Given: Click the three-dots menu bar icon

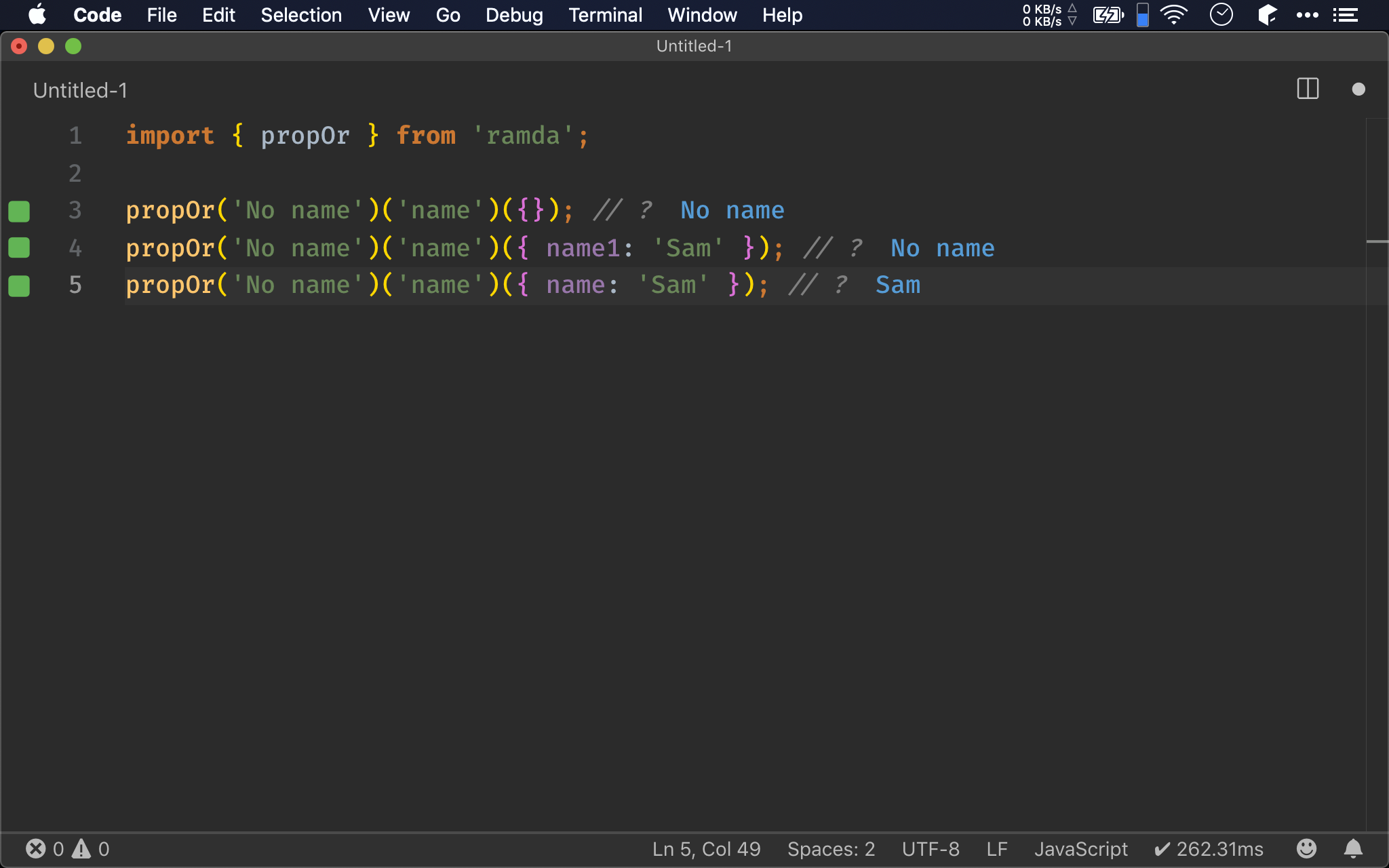Looking at the screenshot, I should coord(1307,15).
